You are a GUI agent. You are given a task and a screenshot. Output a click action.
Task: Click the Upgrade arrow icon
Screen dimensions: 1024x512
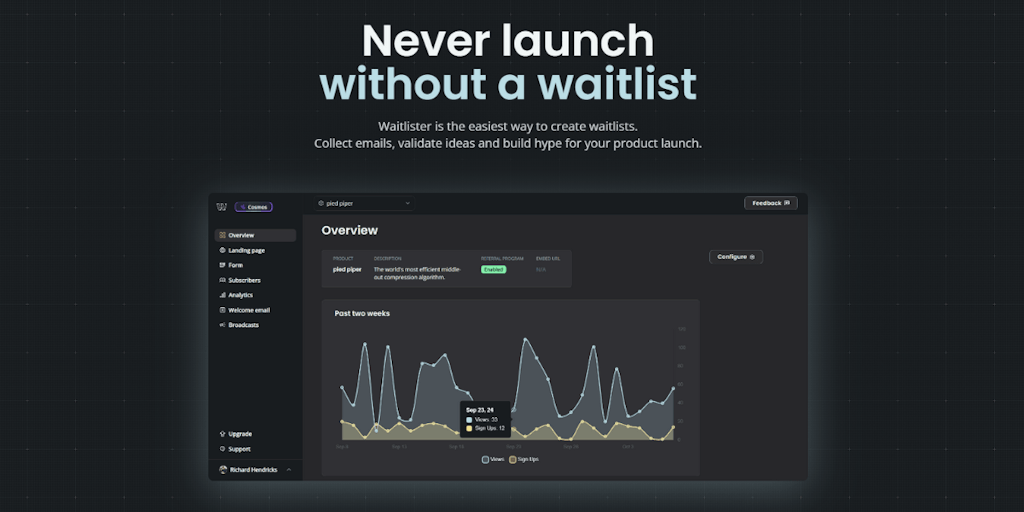223,434
